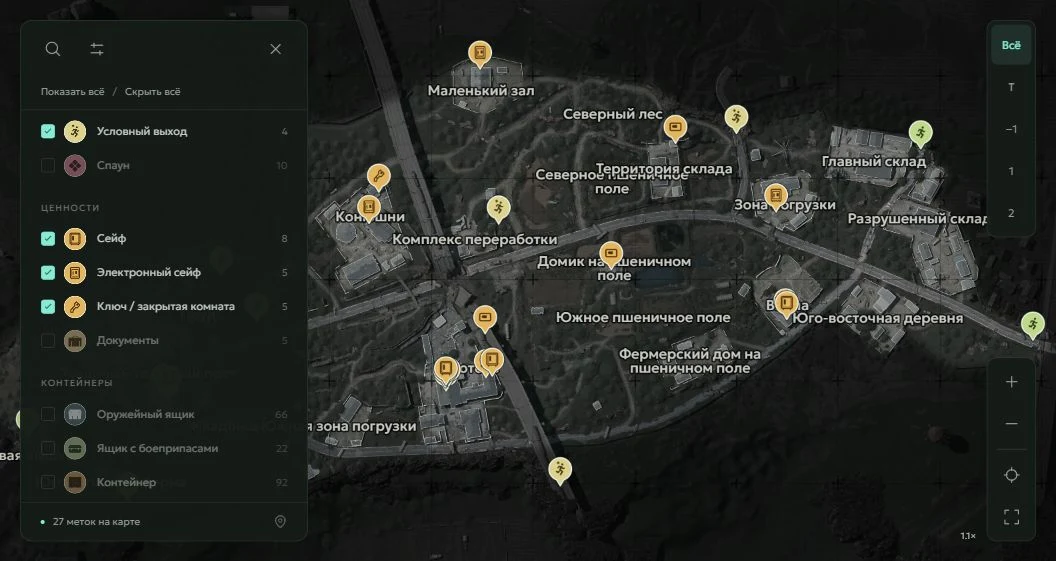This screenshot has width=1056, height=561.
Task: Click the safe marker near 'Северный лес'
Action: click(x=675, y=127)
